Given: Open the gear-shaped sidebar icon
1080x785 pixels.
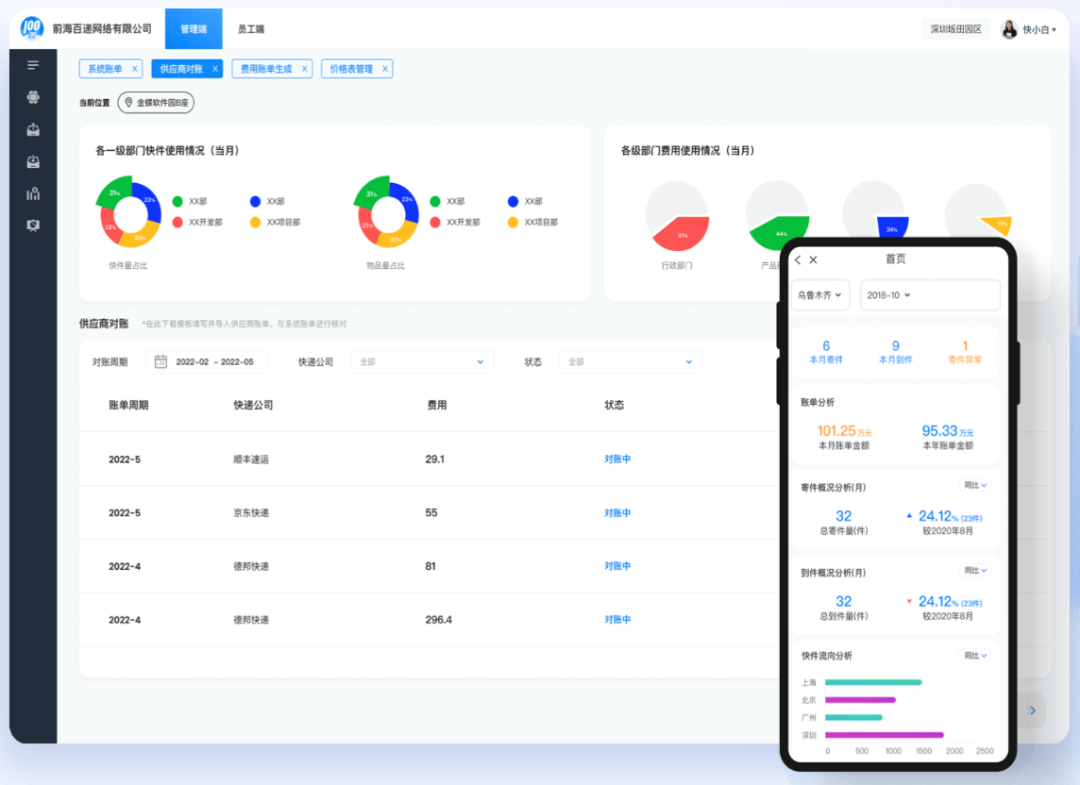Looking at the screenshot, I should (x=33, y=97).
